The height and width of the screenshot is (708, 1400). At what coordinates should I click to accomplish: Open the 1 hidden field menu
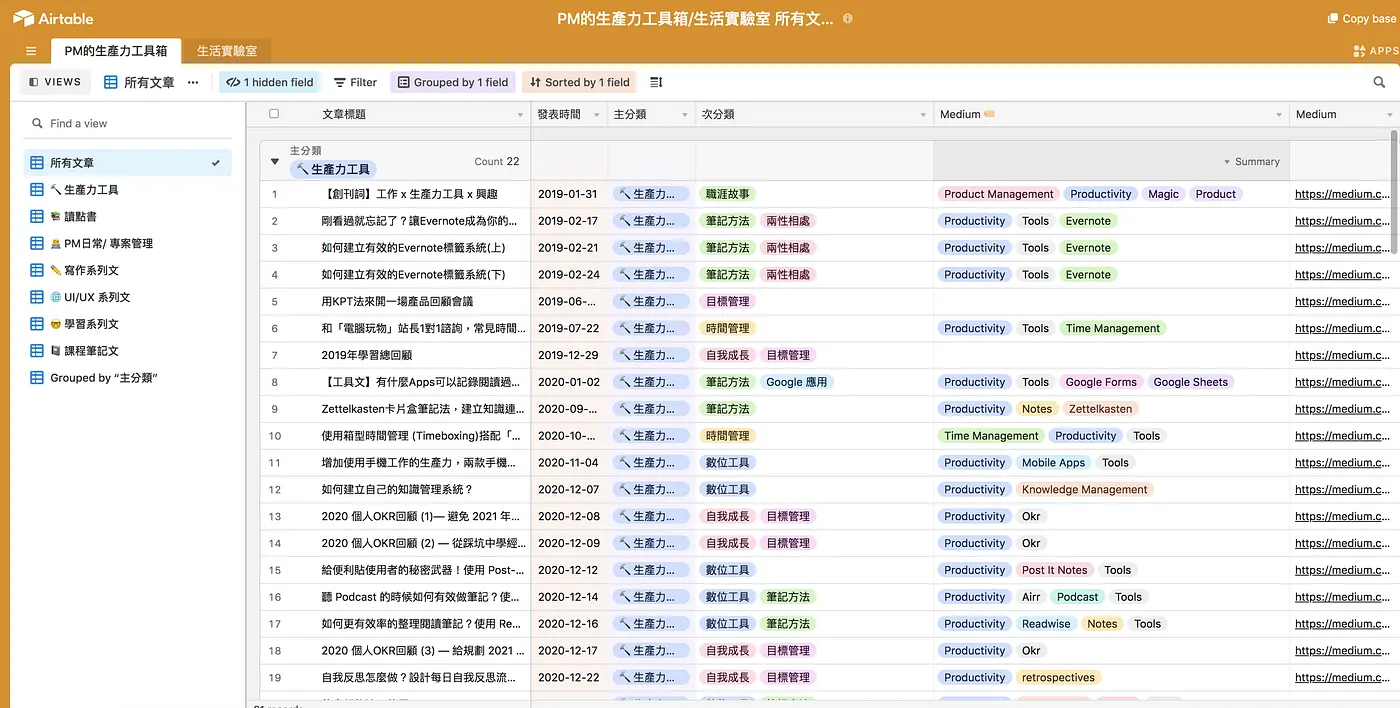tap(269, 82)
